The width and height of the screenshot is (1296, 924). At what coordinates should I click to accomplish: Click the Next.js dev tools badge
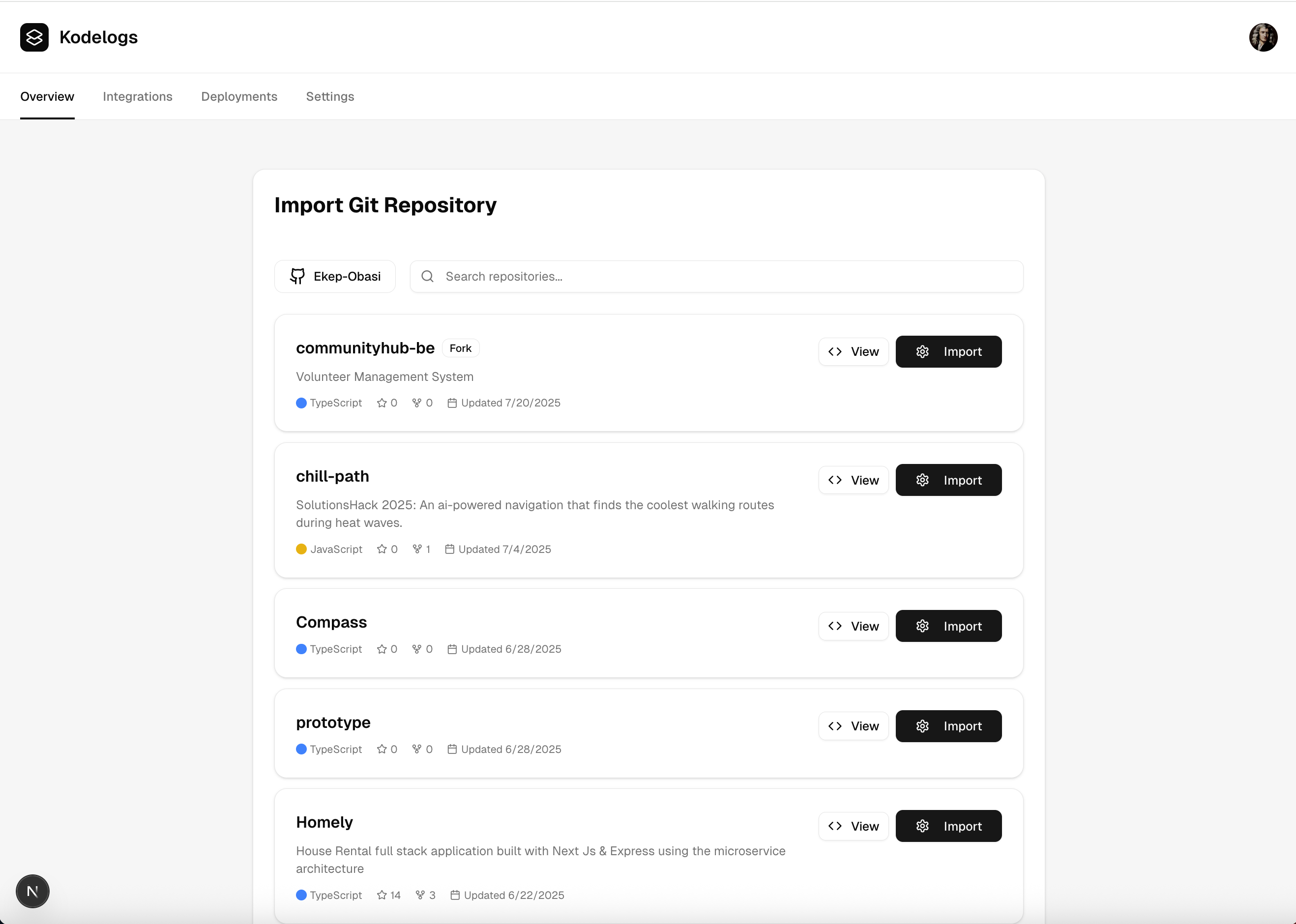click(x=32, y=891)
